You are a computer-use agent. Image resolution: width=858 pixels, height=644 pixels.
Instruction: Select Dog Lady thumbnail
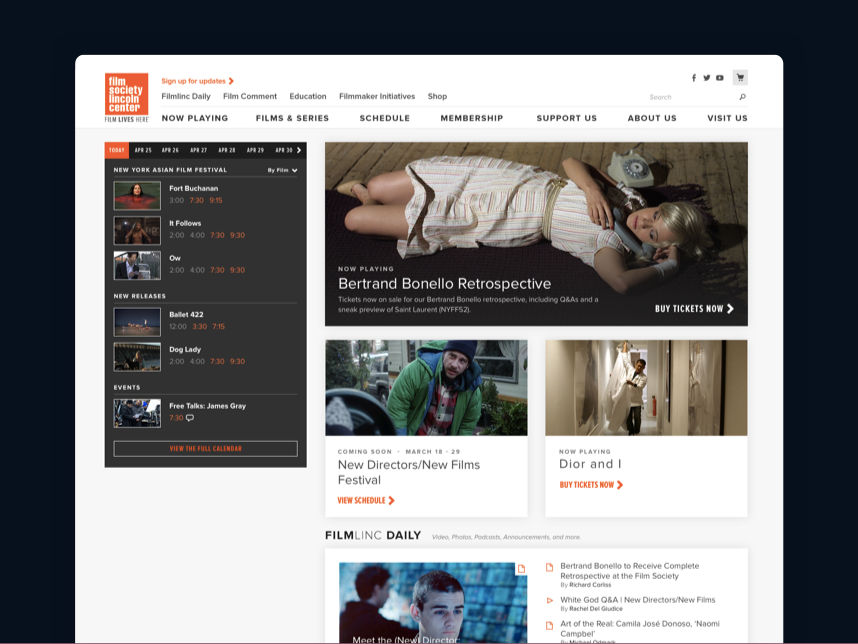[137, 357]
